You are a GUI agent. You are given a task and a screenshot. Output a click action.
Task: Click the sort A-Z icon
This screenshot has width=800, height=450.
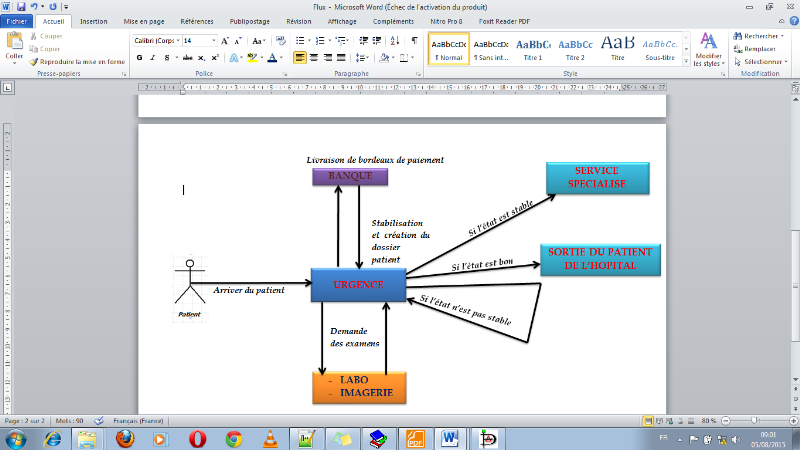396,40
